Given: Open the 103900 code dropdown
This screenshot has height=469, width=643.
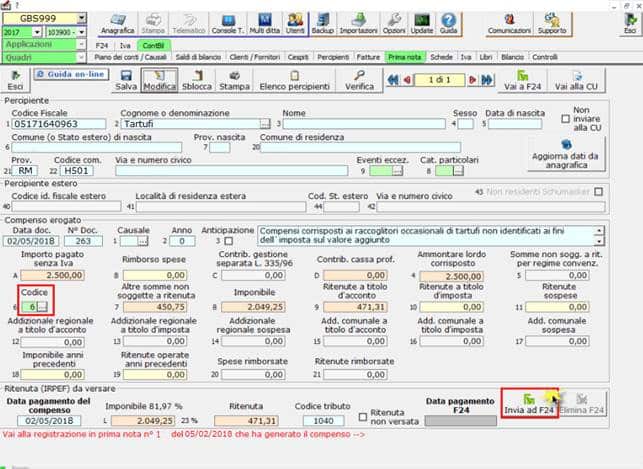Looking at the screenshot, I should click(x=82, y=32).
